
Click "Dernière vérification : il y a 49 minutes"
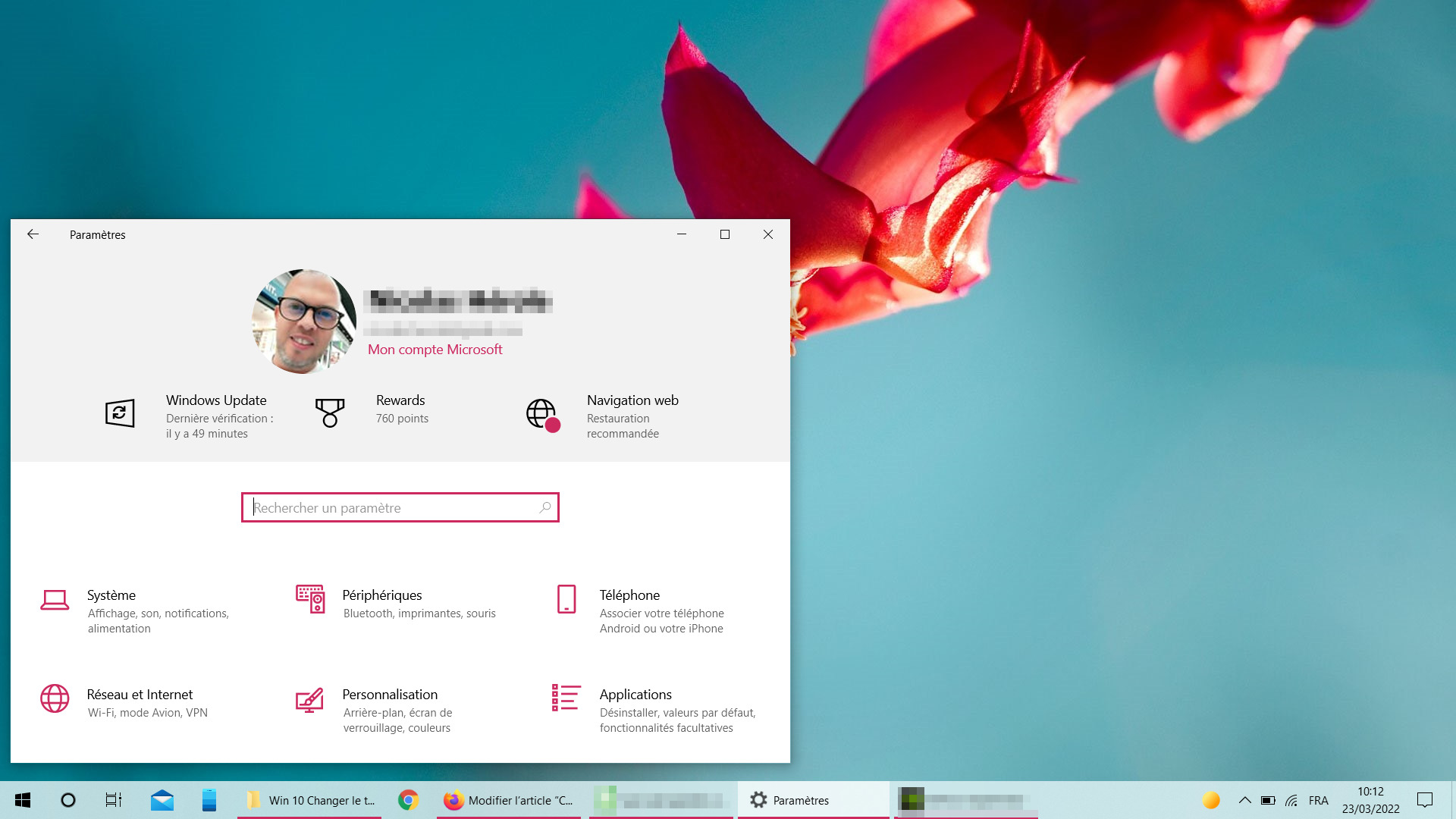point(220,426)
